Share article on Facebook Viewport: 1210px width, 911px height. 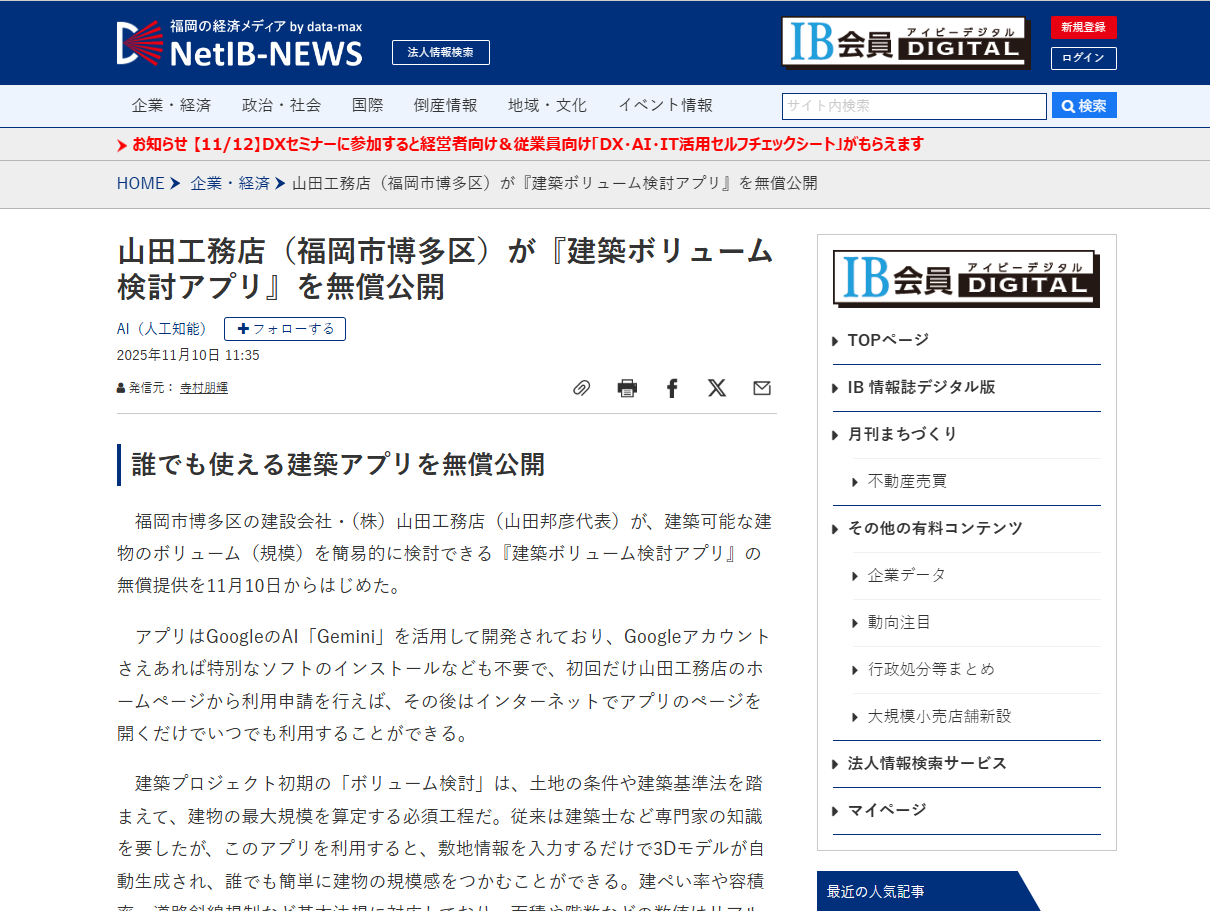(x=672, y=388)
